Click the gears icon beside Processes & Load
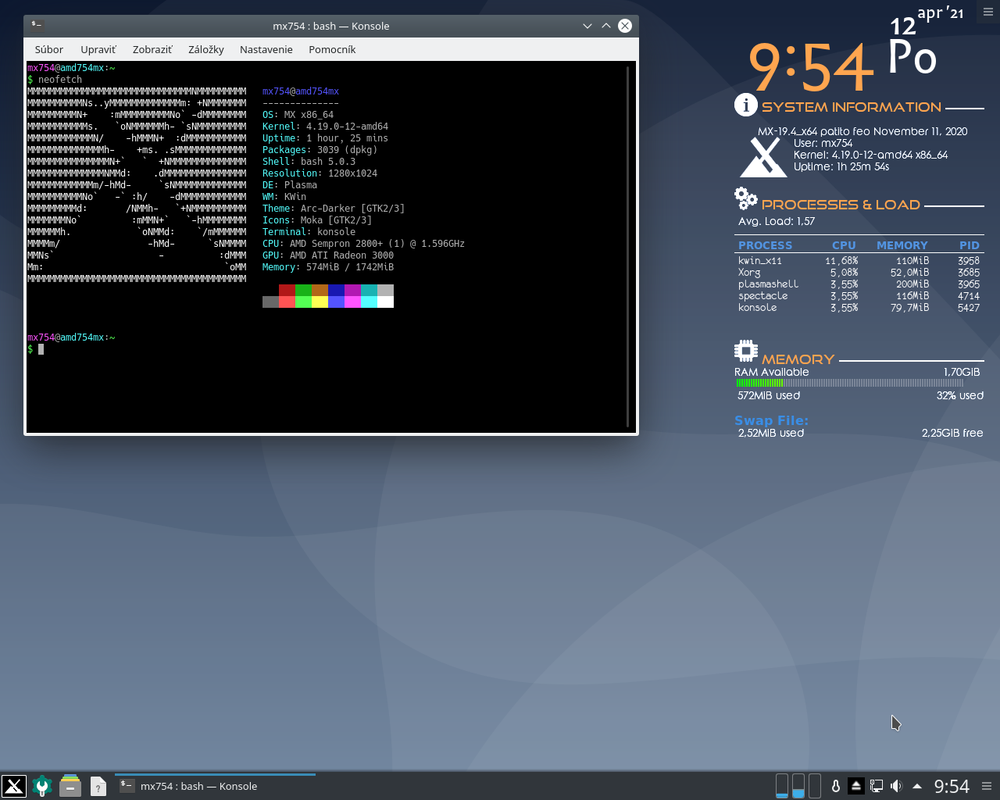This screenshot has width=1000, height=800. pos(746,198)
